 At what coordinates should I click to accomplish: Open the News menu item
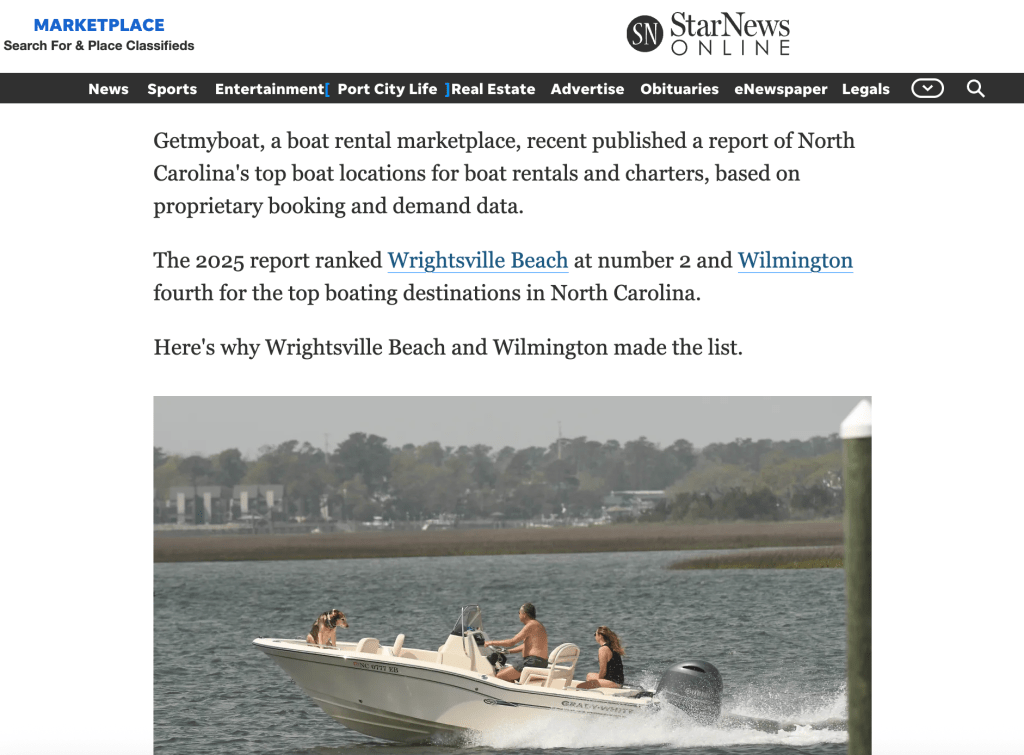tap(108, 89)
